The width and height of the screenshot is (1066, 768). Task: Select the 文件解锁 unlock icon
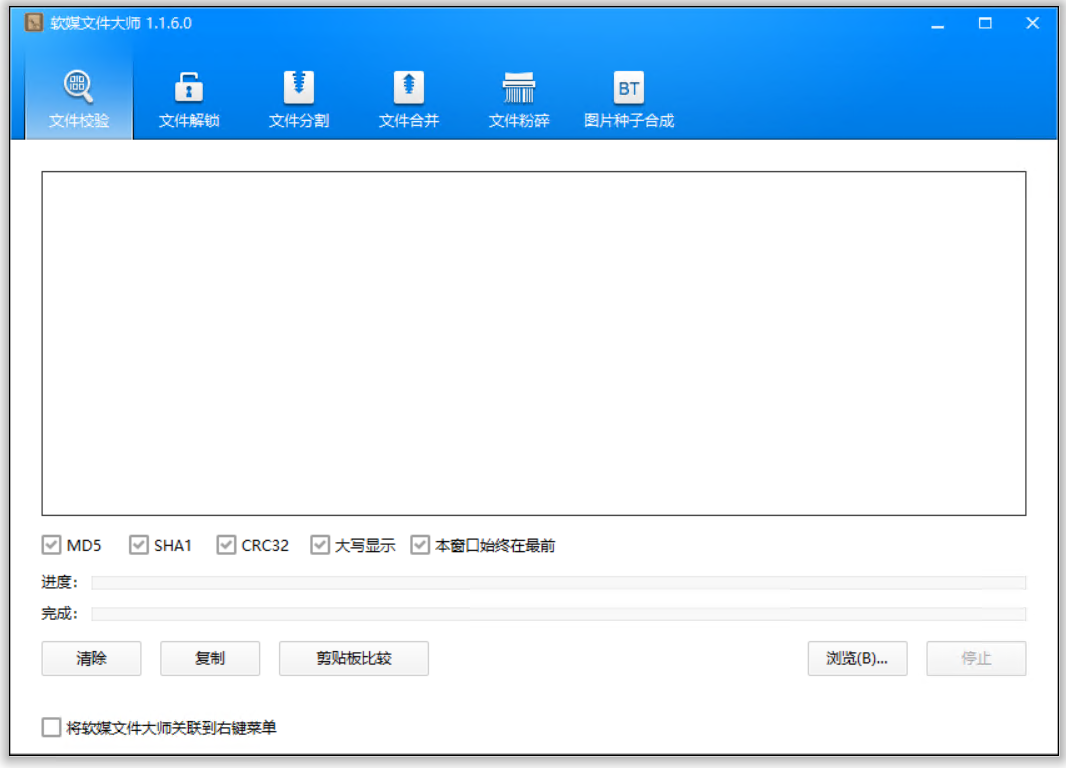188,87
